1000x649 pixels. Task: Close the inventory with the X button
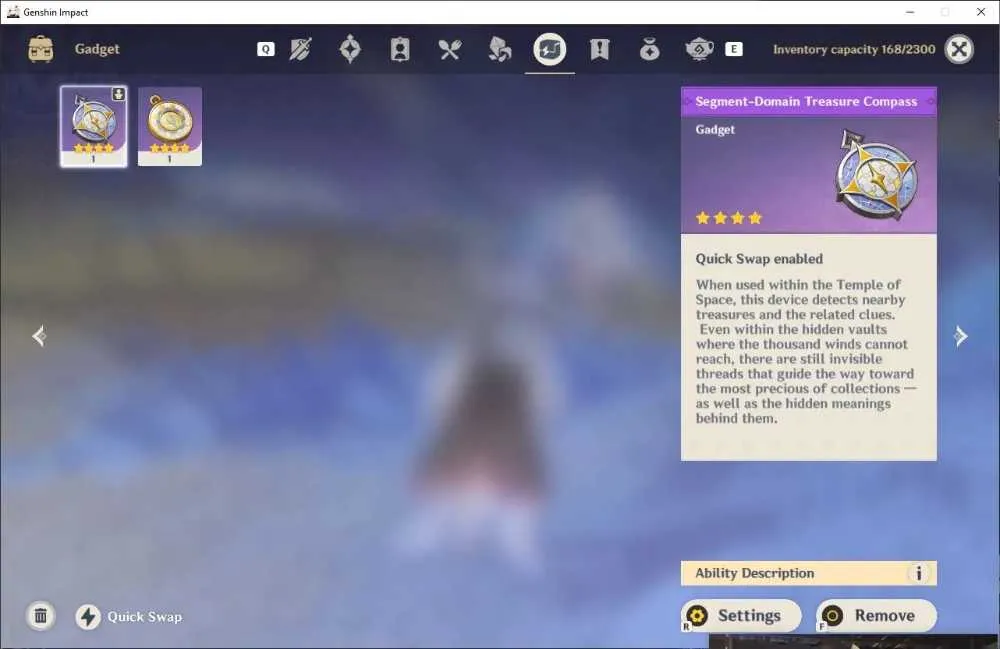(x=959, y=49)
